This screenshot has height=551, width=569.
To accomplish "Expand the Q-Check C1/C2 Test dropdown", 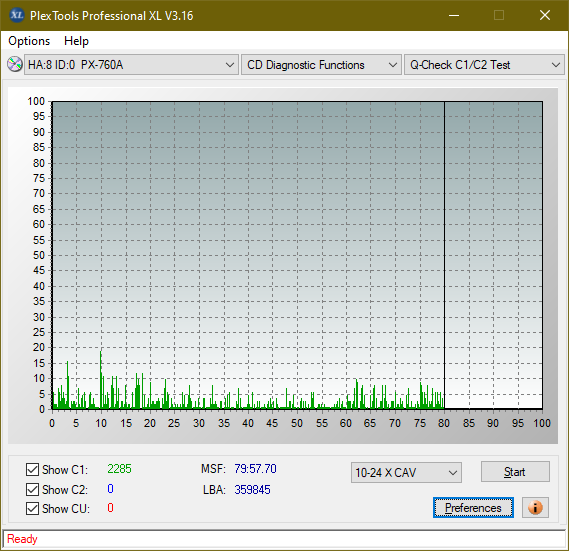I will click(484, 65).
